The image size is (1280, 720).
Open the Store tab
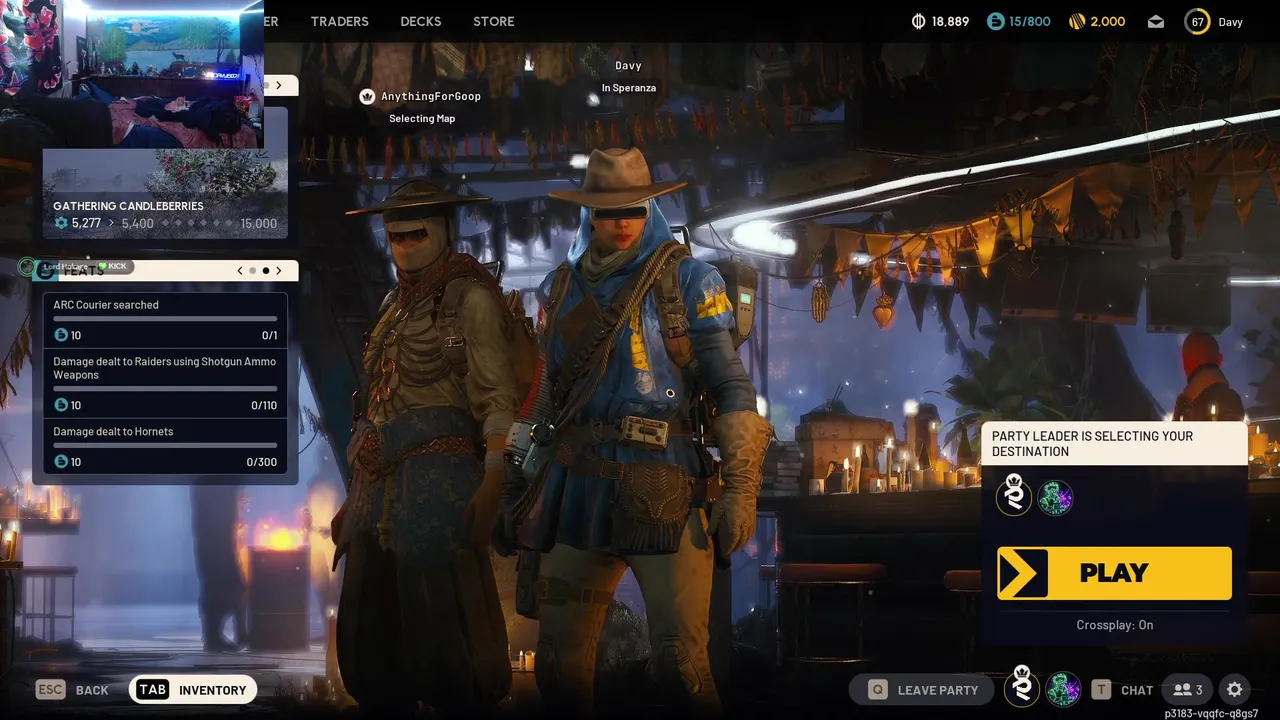494,21
